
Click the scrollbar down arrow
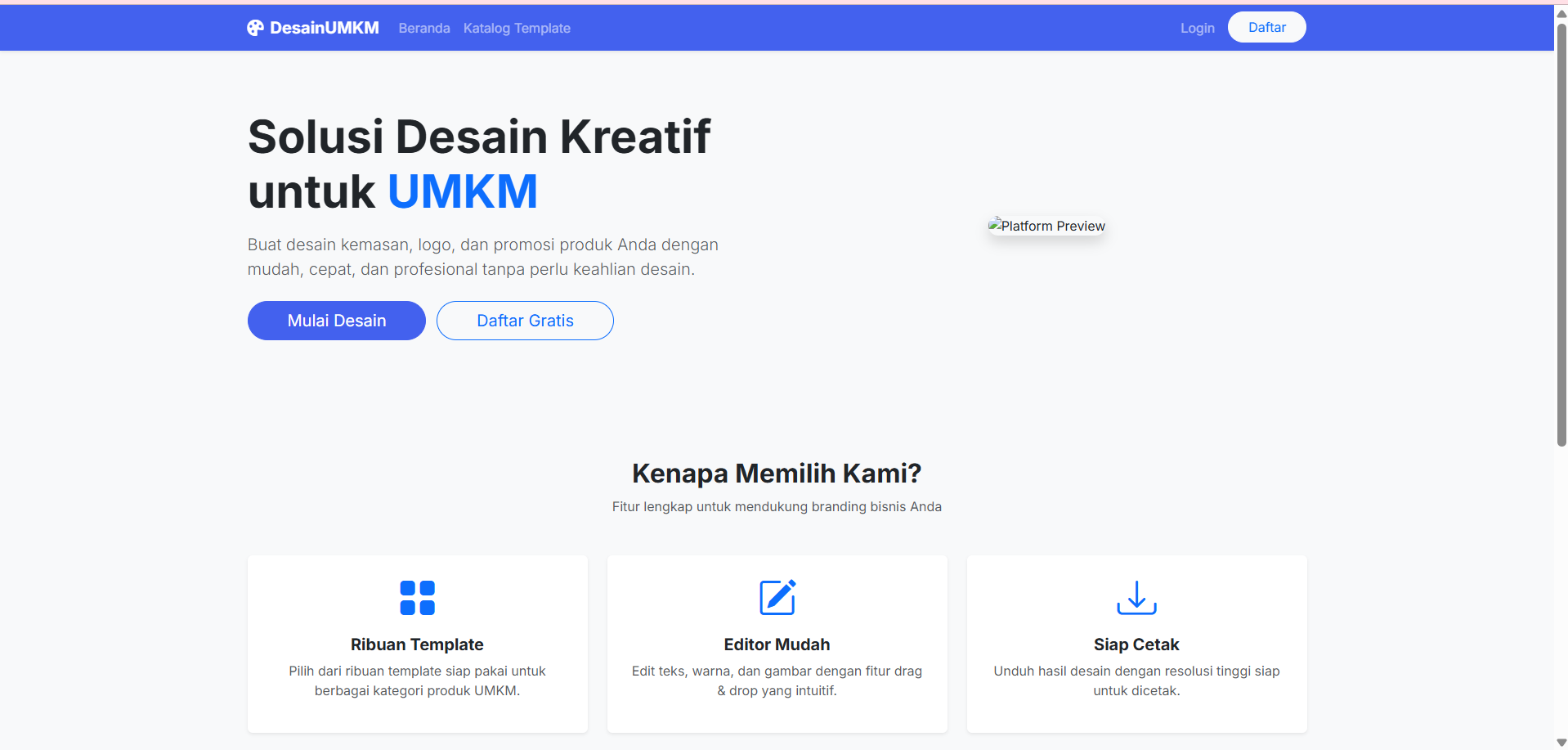click(x=1561, y=742)
